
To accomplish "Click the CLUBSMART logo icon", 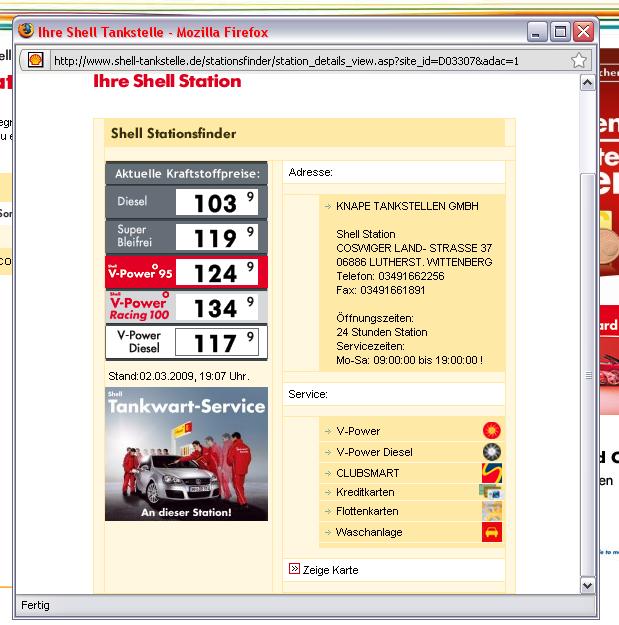I will coord(492,473).
